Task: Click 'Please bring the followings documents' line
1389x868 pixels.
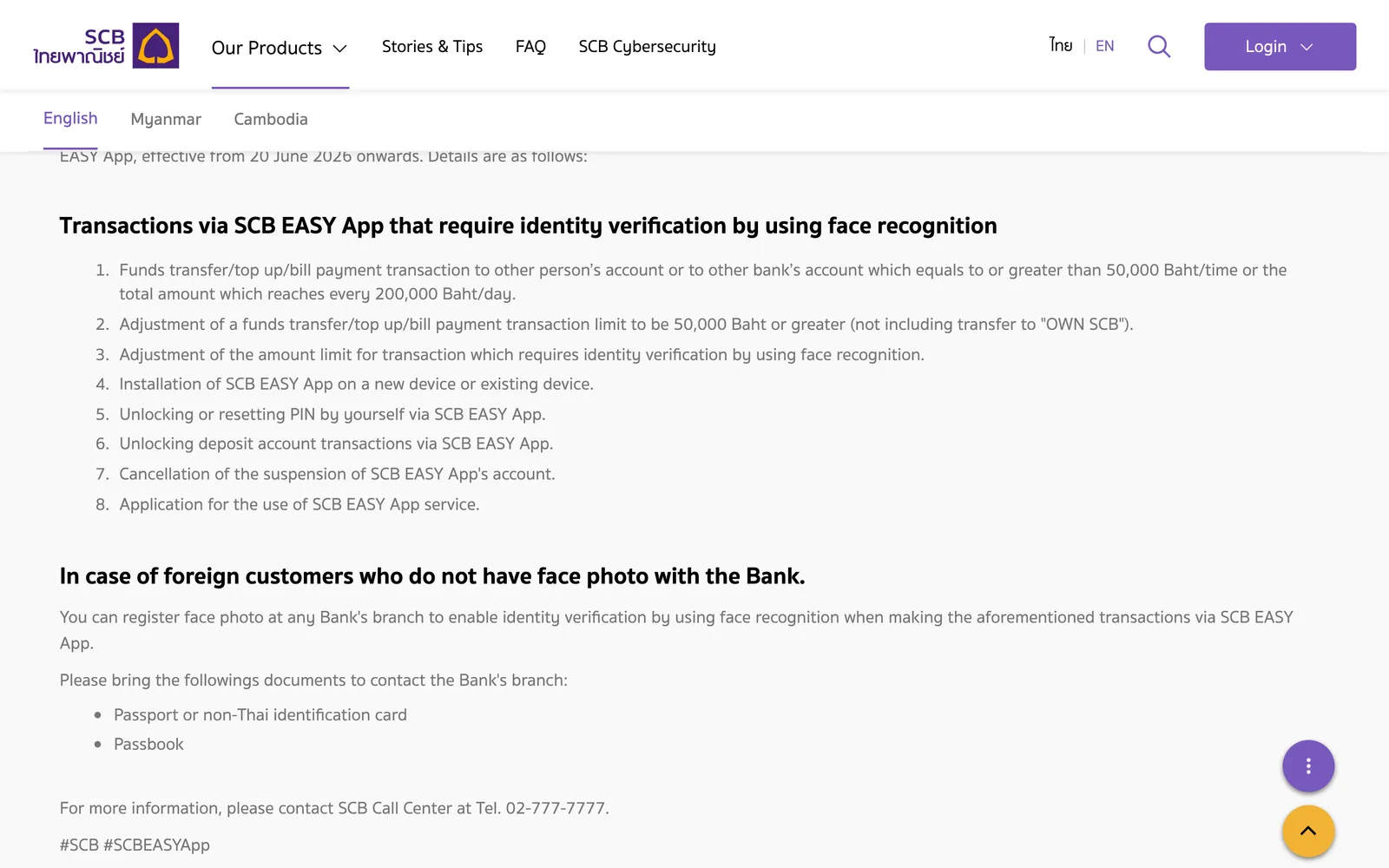Action: click(313, 681)
